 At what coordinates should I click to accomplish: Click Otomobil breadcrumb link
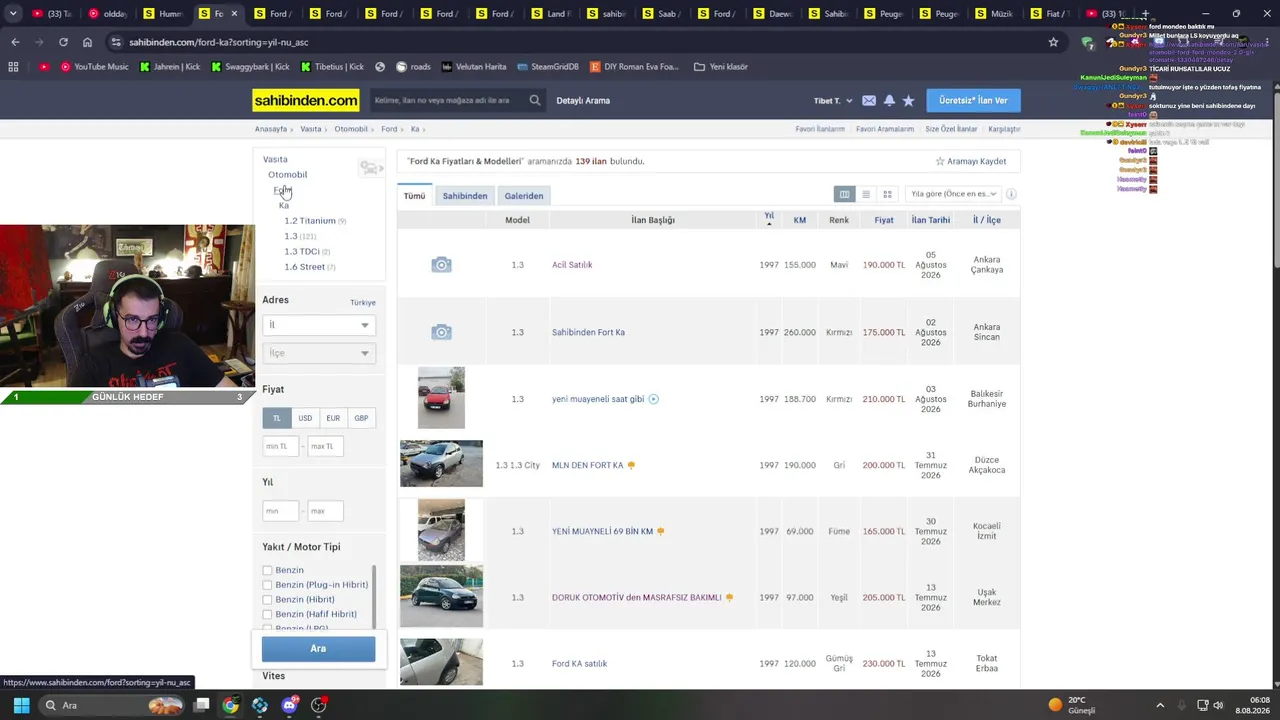351,129
